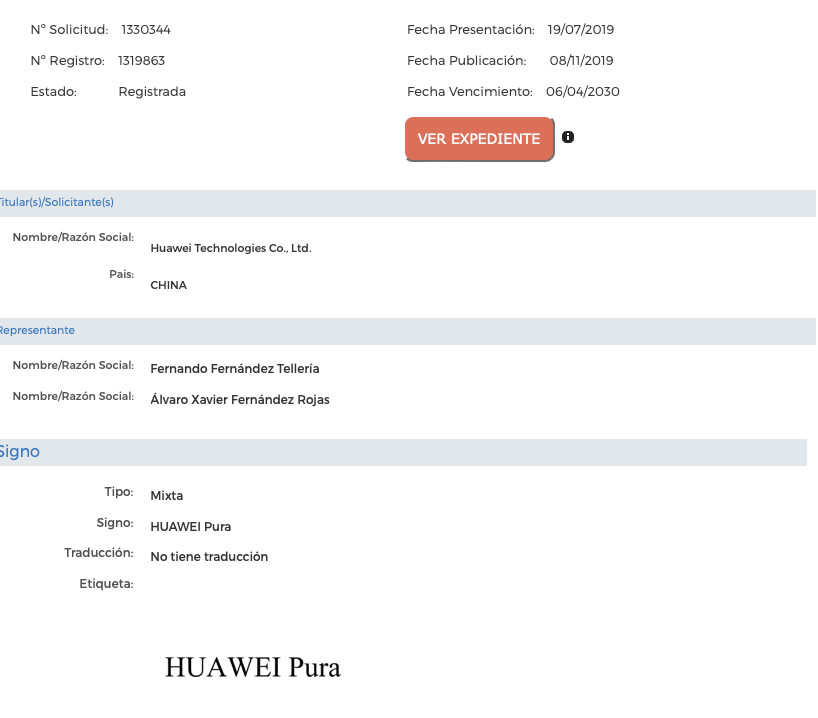Select filing date 19/07/2019
The image size is (818, 718).
[581, 30]
